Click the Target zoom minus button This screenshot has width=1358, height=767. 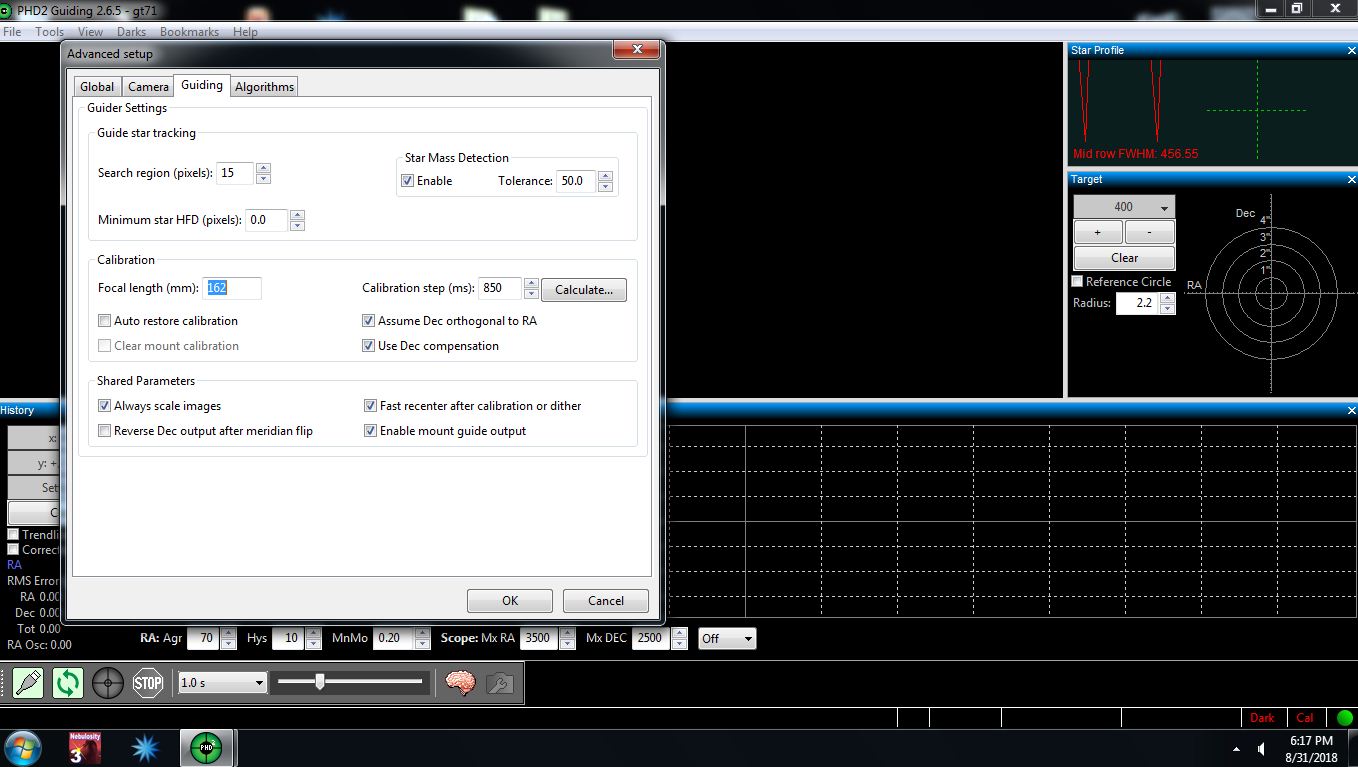(1150, 232)
